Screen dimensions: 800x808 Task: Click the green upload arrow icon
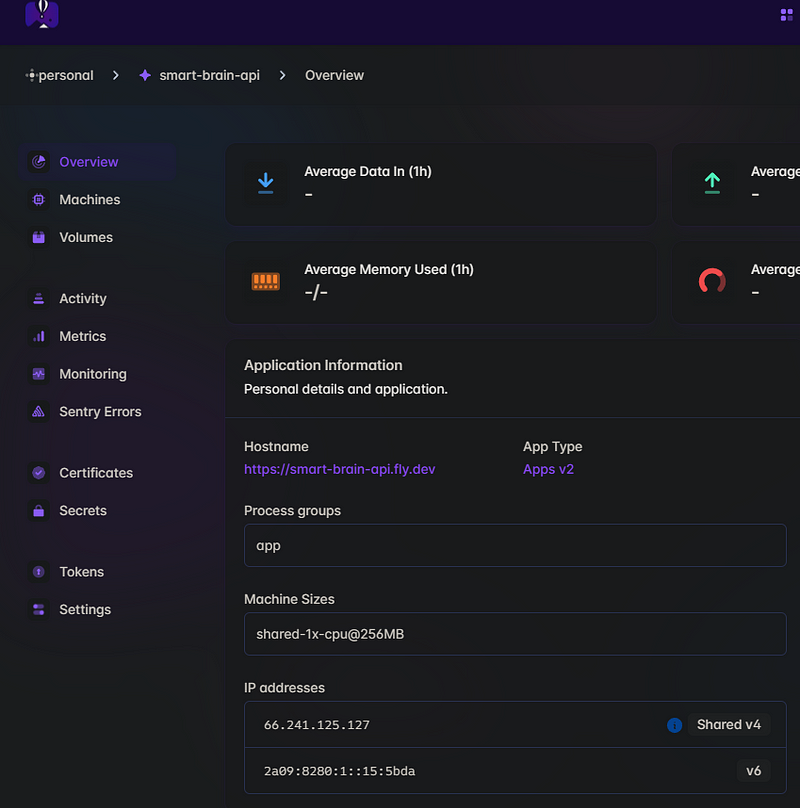pos(712,183)
